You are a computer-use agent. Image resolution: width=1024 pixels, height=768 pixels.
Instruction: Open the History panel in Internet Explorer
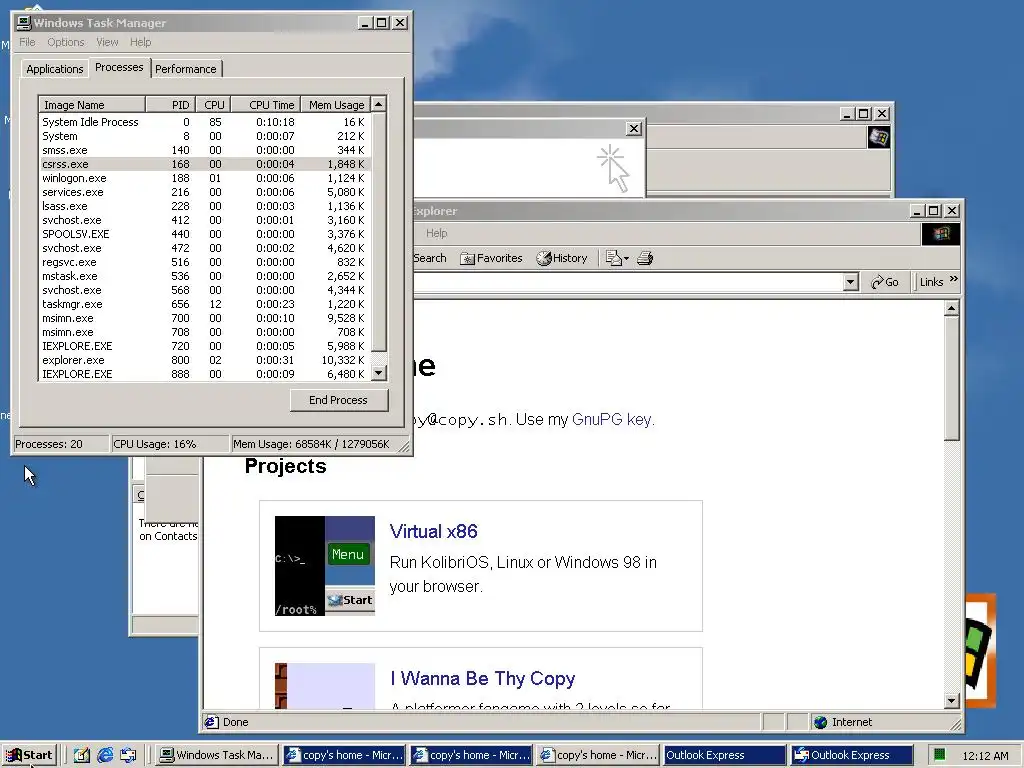pos(562,258)
